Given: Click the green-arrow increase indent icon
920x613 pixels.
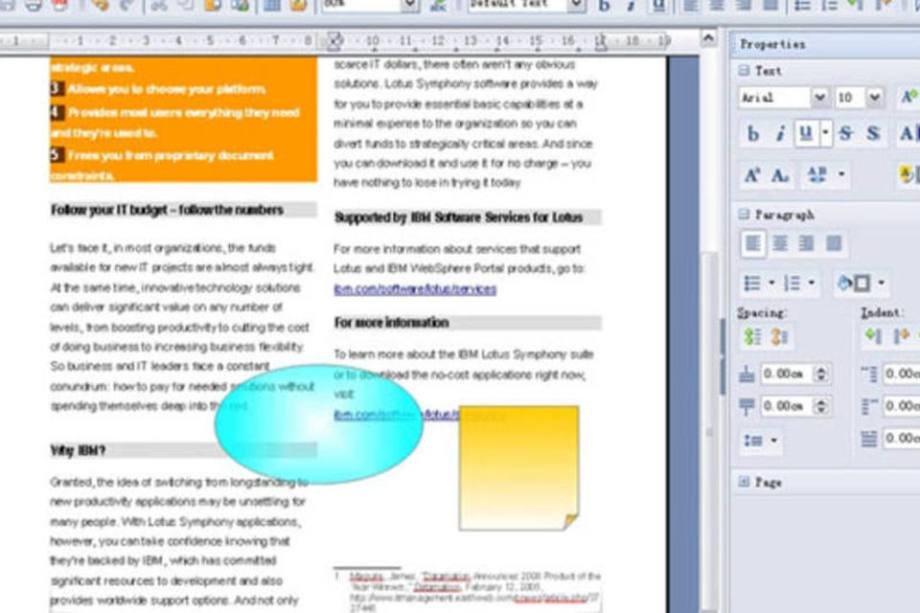Looking at the screenshot, I should pyautogui.click(x=873, y=336).
